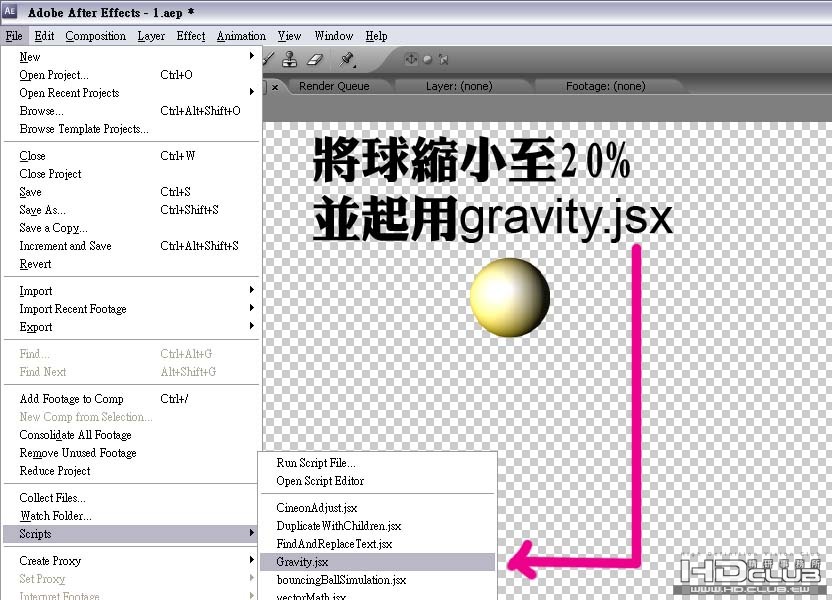
Task: Open the Layer menu
Action: pyautogui.click(x=151, y=36)
